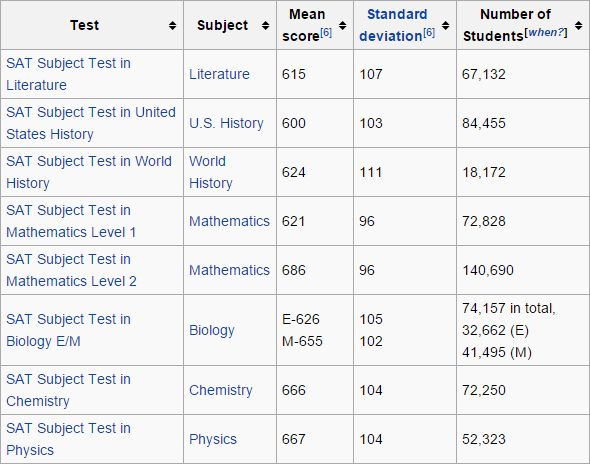The height and width of the screenshot is (464, 590).
Task: Sort table by Subject column arrows
Action: click(265, 26)
